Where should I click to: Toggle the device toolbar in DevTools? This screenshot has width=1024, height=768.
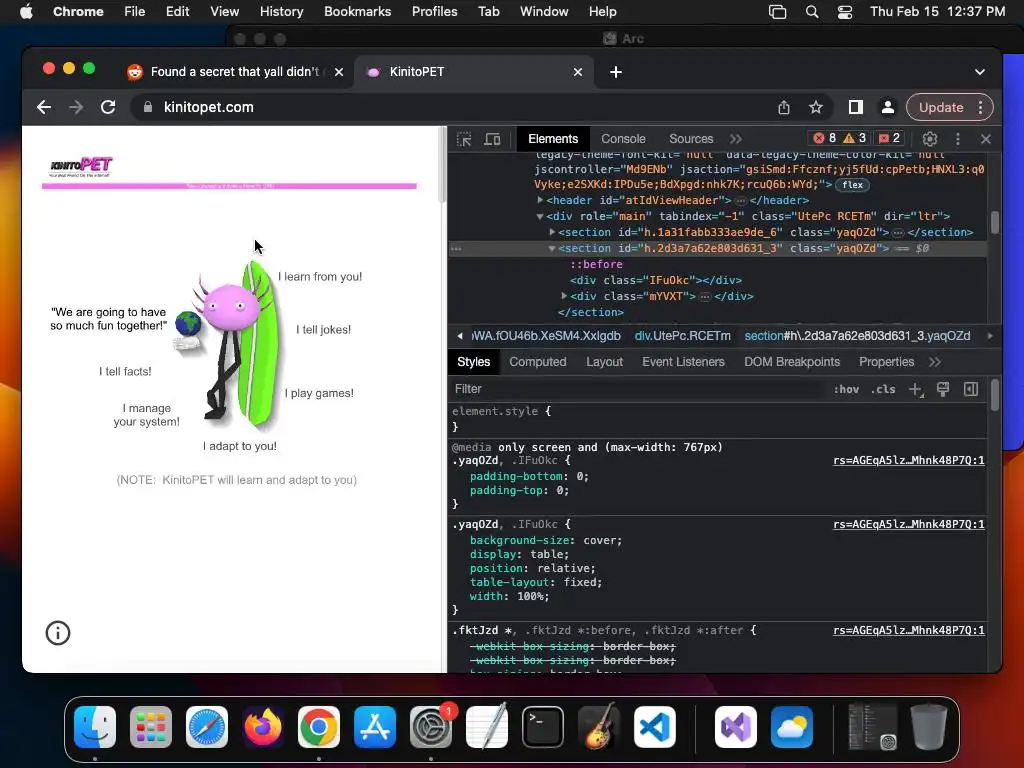coord(492,139)
